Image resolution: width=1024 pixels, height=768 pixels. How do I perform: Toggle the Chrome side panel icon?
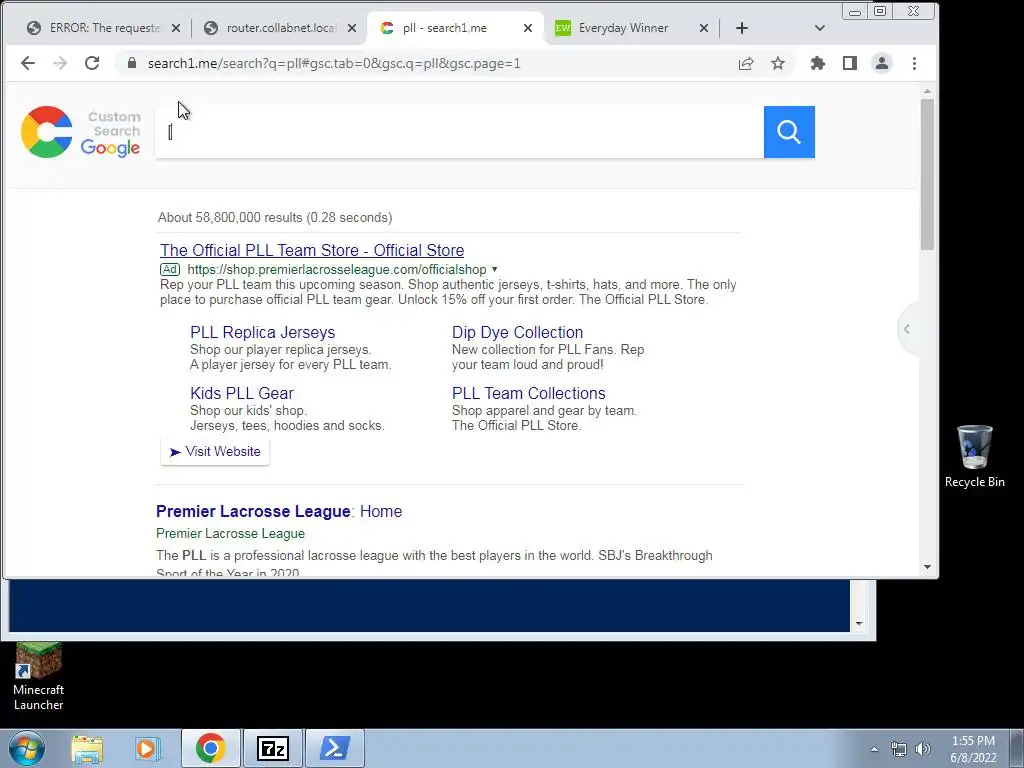tap(850, 63)
